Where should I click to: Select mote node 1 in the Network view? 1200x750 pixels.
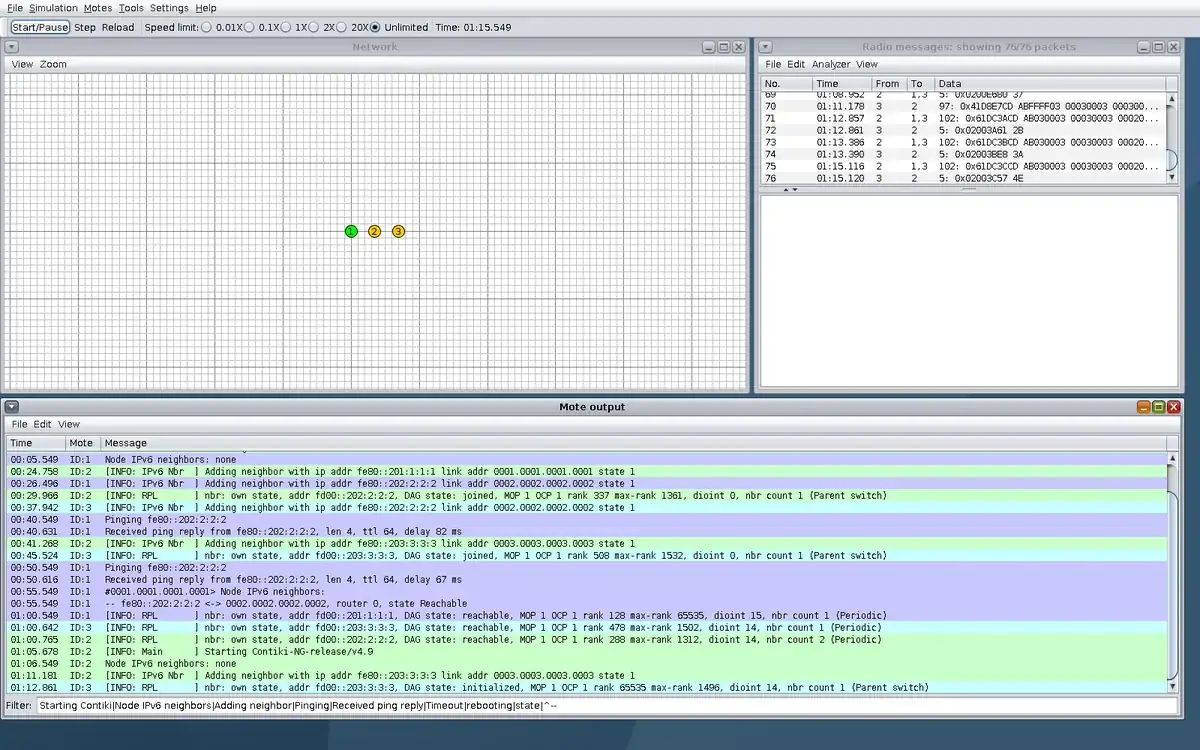351,231
